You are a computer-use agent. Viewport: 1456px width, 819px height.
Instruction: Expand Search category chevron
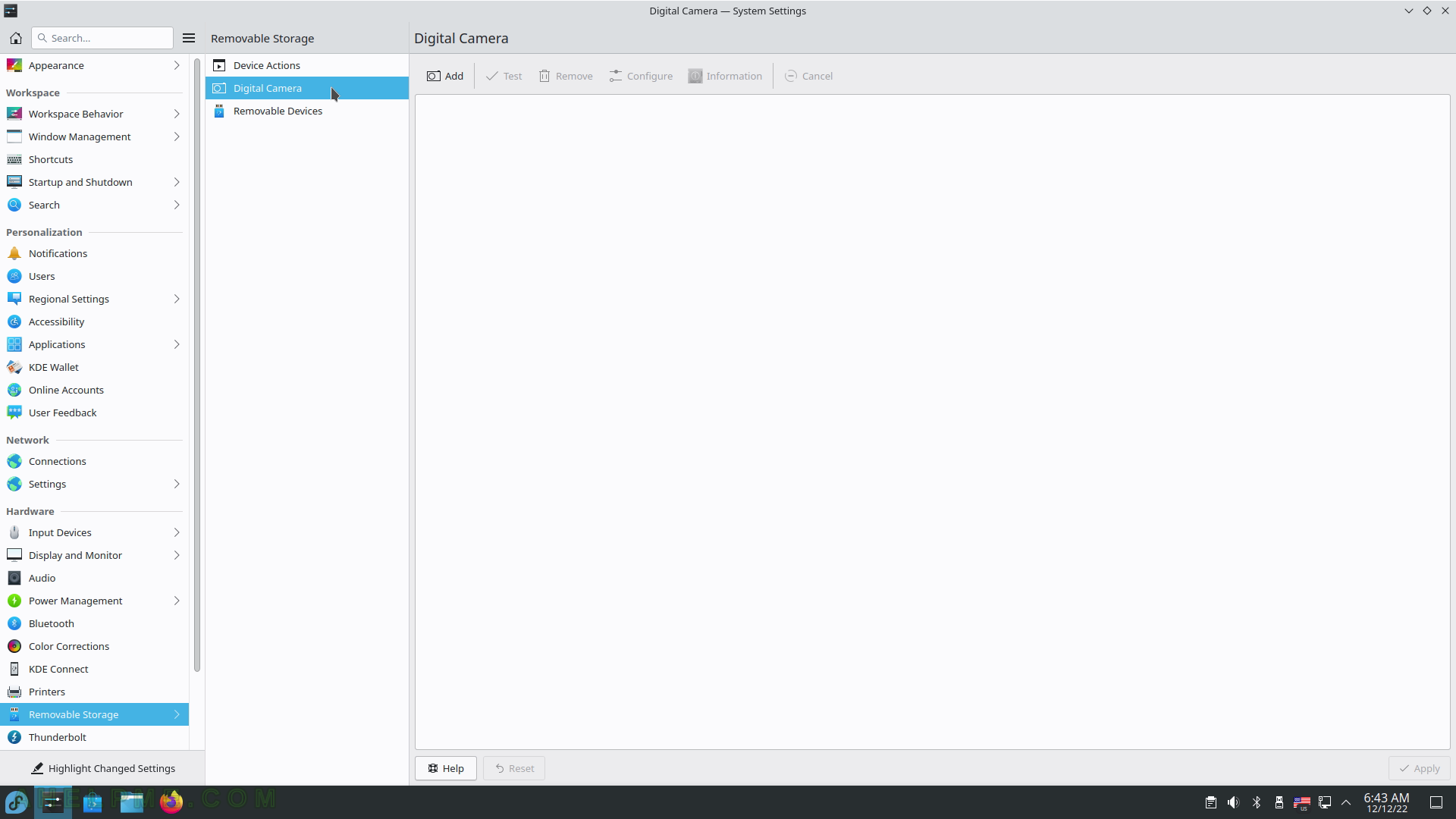click(x=177, y=205)
